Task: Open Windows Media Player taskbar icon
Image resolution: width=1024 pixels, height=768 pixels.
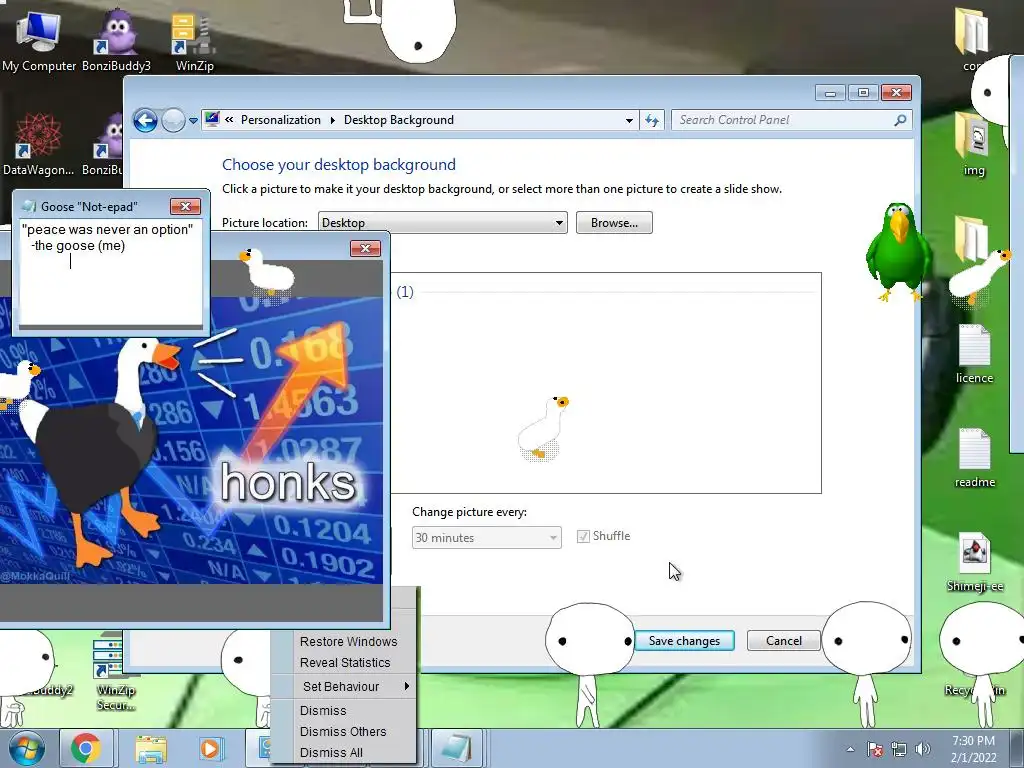Action: pyautogui.click(x=210, y=748)
